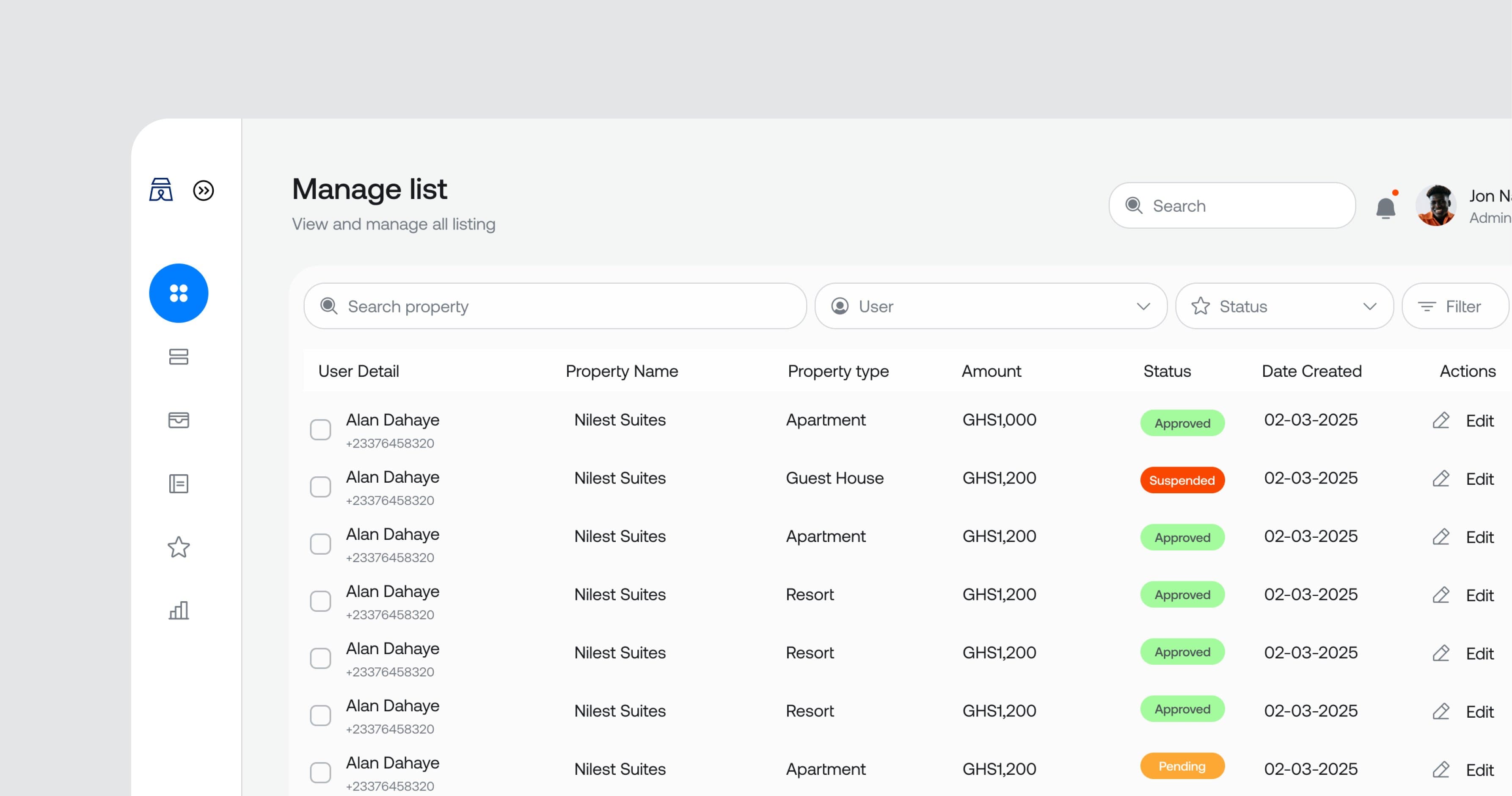
Task: Click the expand sidebar double-arrow icon
Action: click(x=203, y=191)
